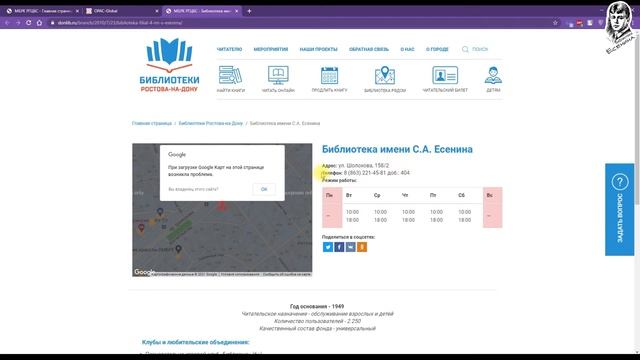Select the Пн column in schedule

click(332, 207)
